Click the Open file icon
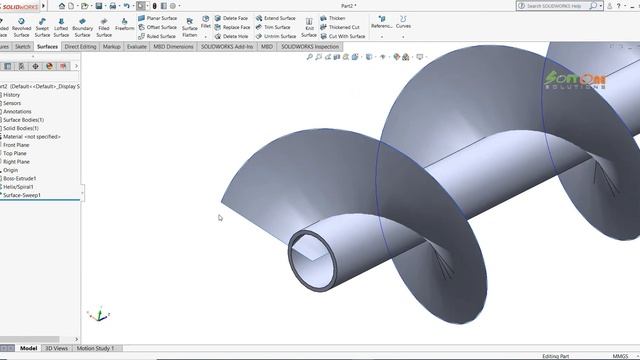 [x=84, y=6]
